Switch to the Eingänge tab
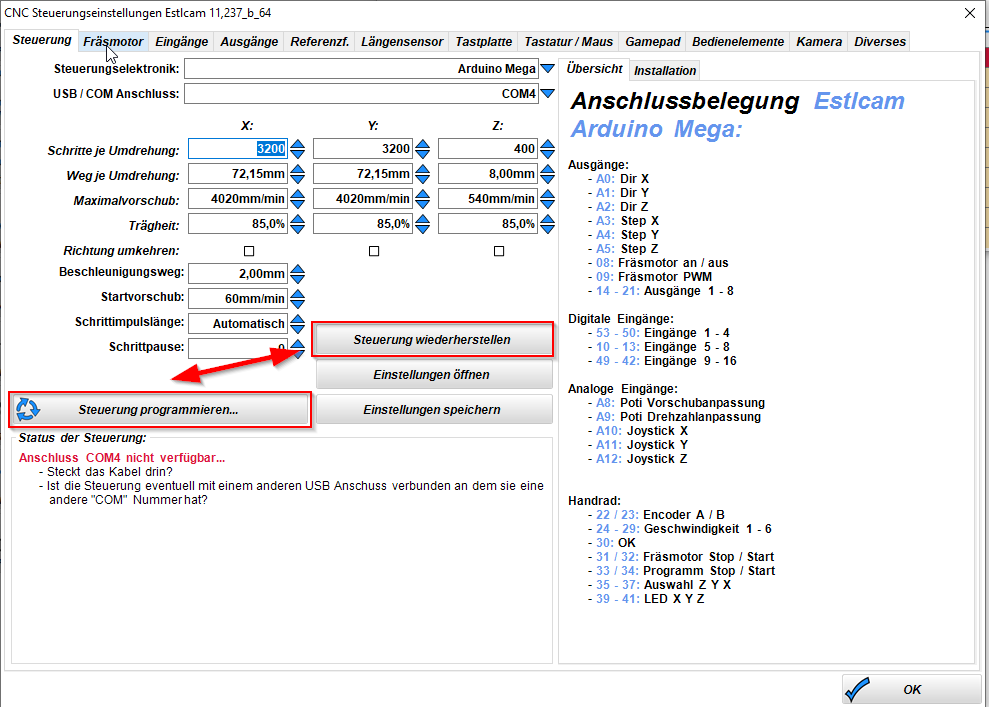The width and height of the screenshot is (989, 707). pyautogui.click(x=182, y=42)
